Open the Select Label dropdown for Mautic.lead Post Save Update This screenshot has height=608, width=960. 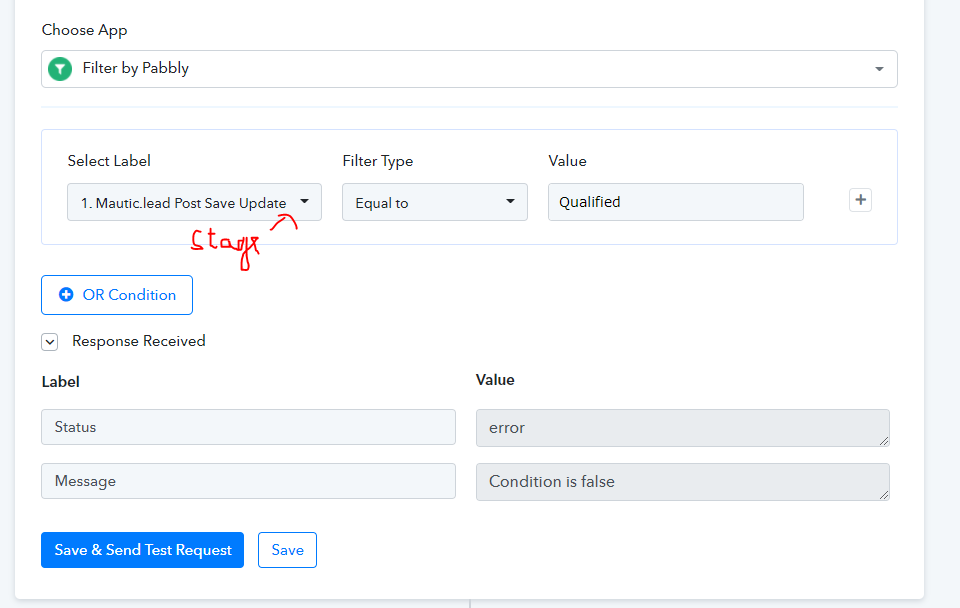(x=194, y=202)
